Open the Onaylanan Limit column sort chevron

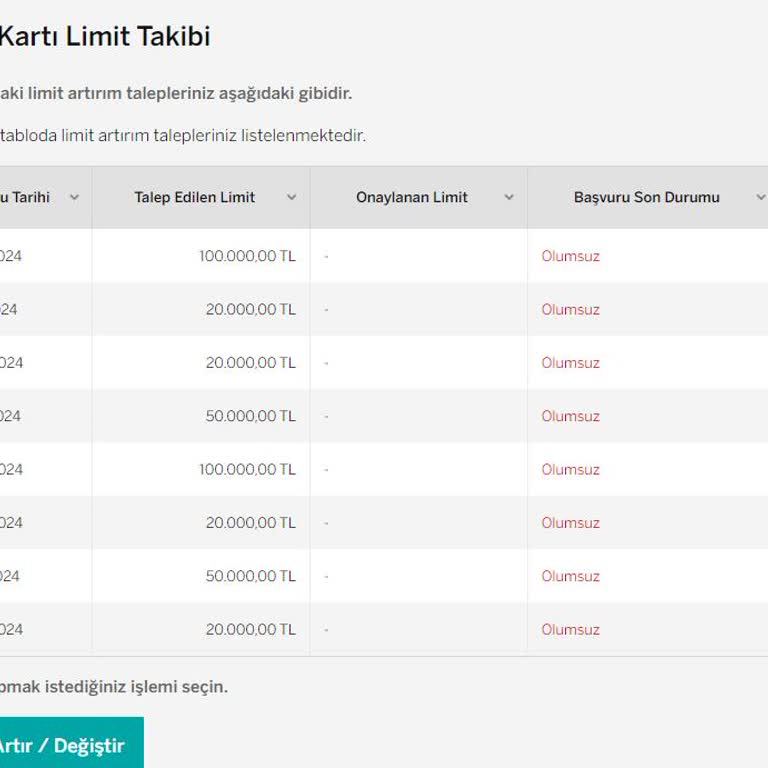click(509, 197)
